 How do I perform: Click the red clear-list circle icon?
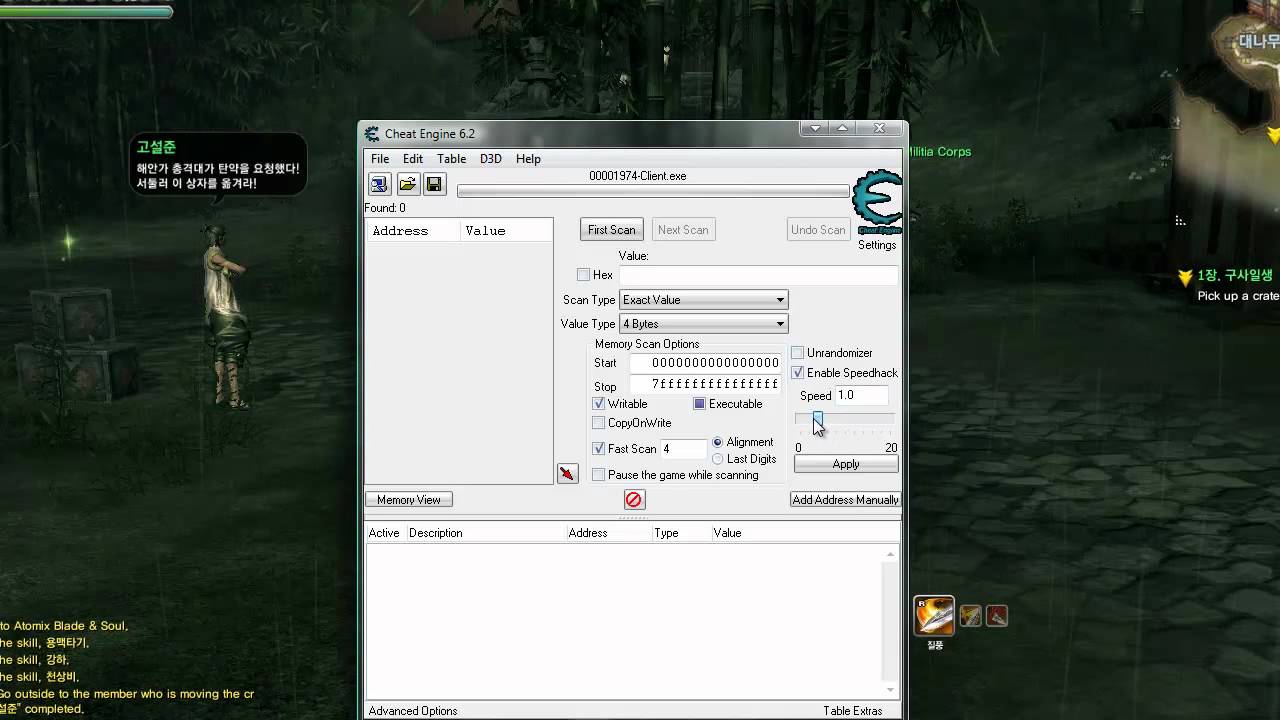pyautogui.click(x=634, y=499)
